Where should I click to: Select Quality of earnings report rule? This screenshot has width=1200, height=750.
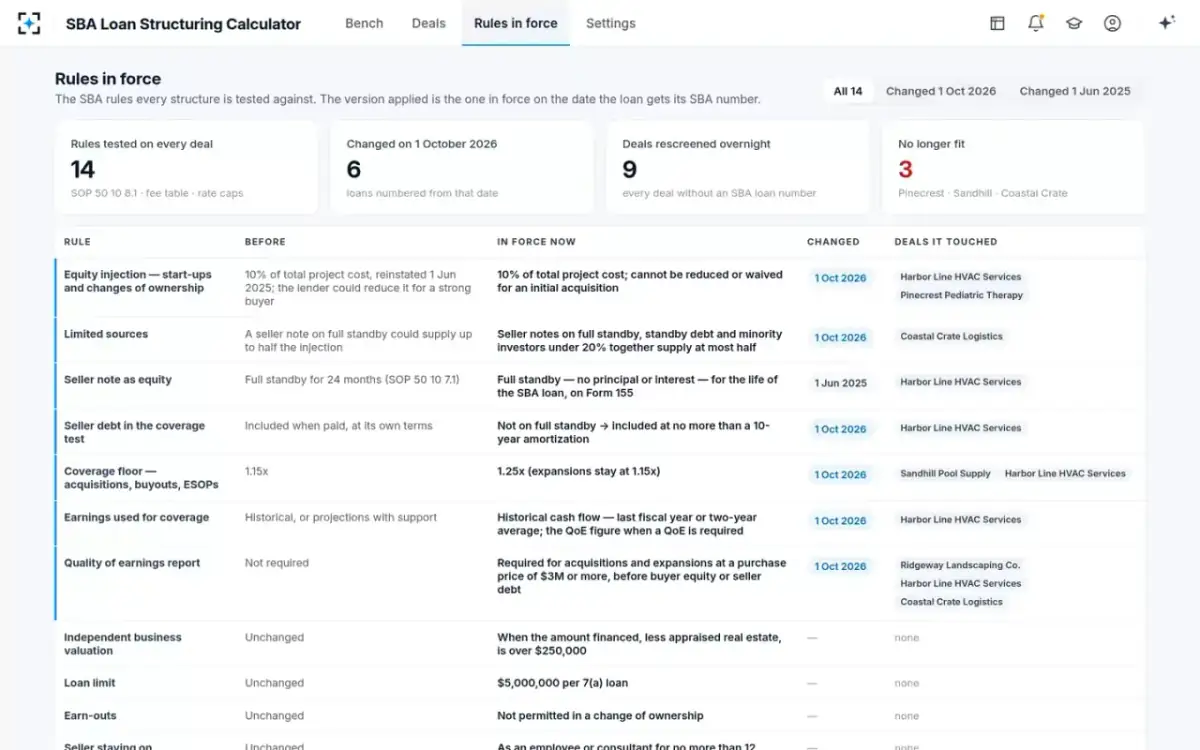coord(600,583)
